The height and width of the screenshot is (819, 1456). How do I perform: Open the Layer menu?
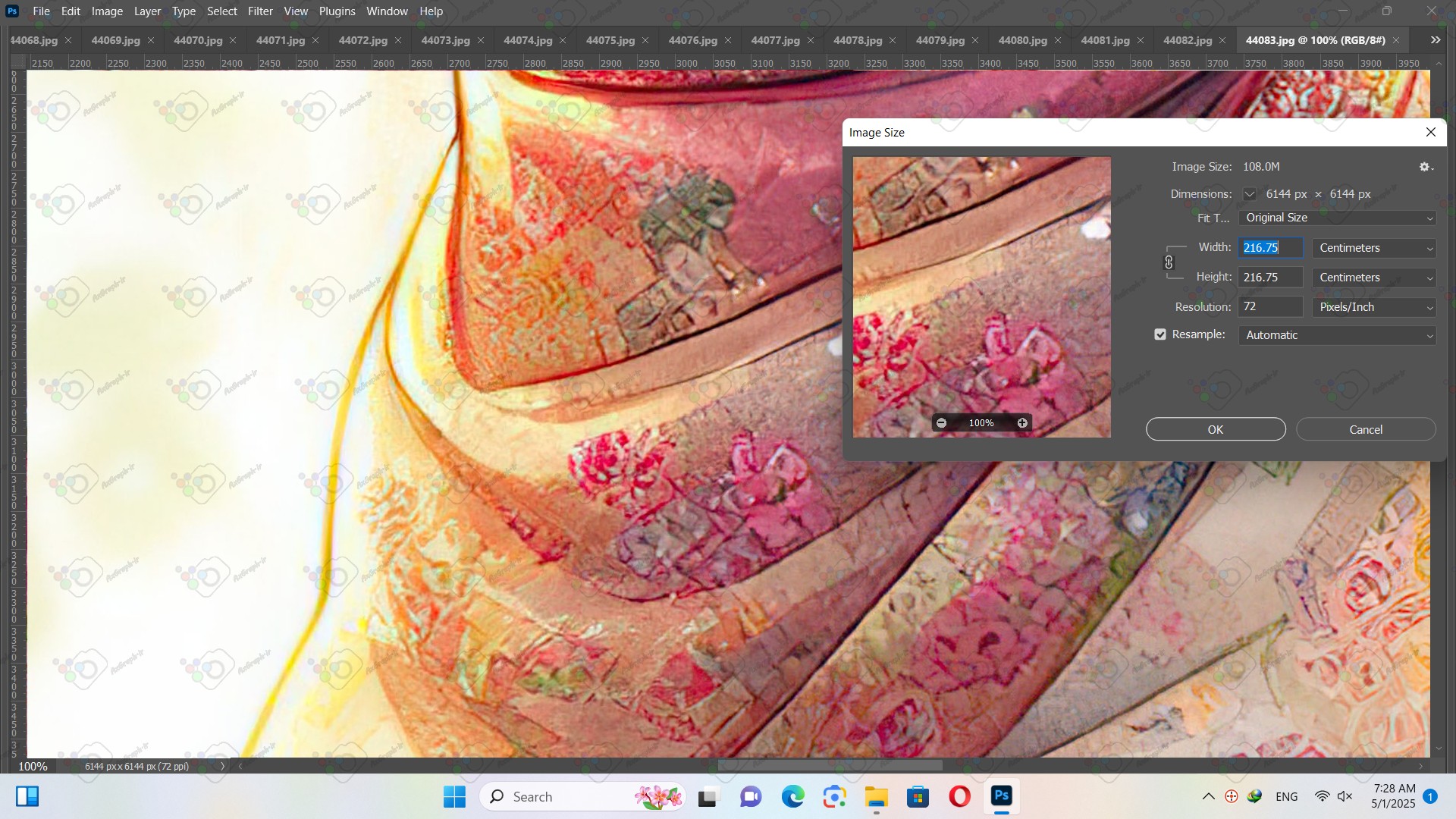[147, 11]
